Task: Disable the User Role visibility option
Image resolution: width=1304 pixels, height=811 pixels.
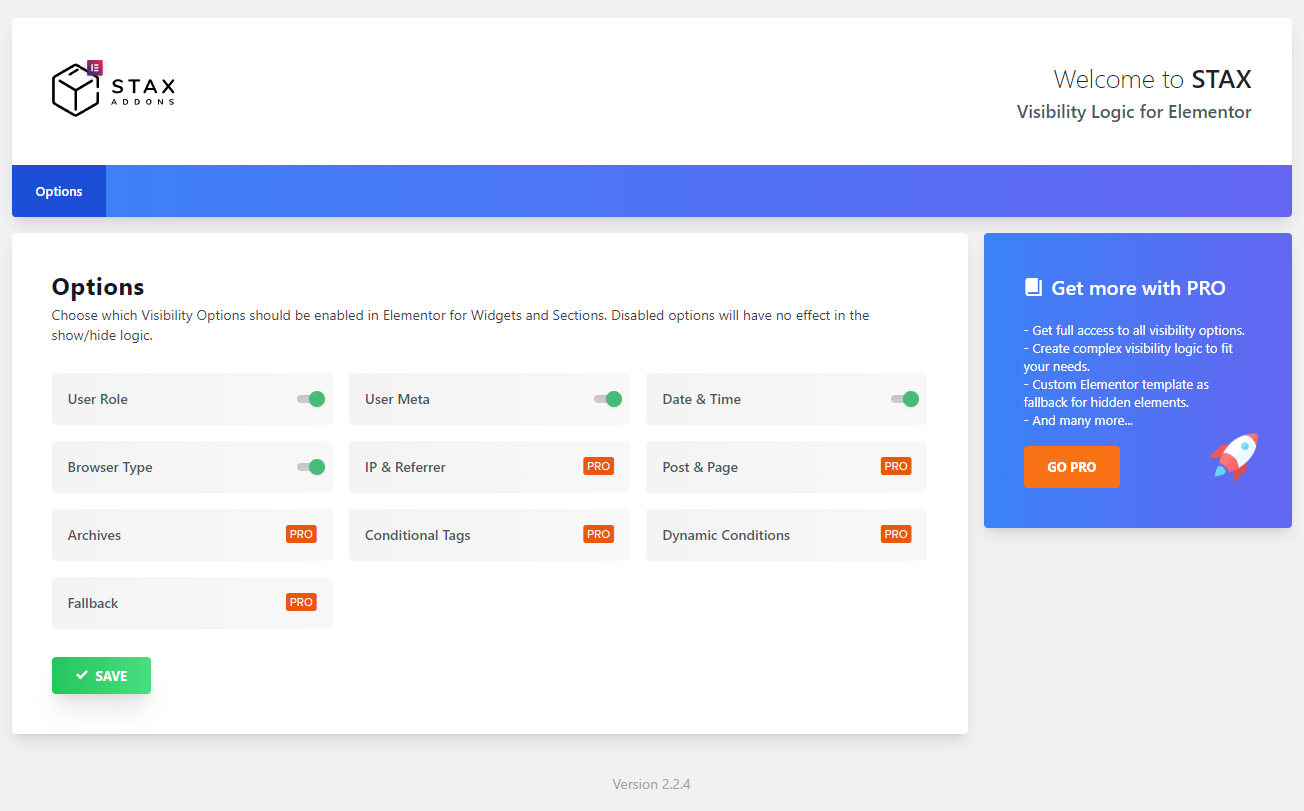Action: (x=311, y=398)
